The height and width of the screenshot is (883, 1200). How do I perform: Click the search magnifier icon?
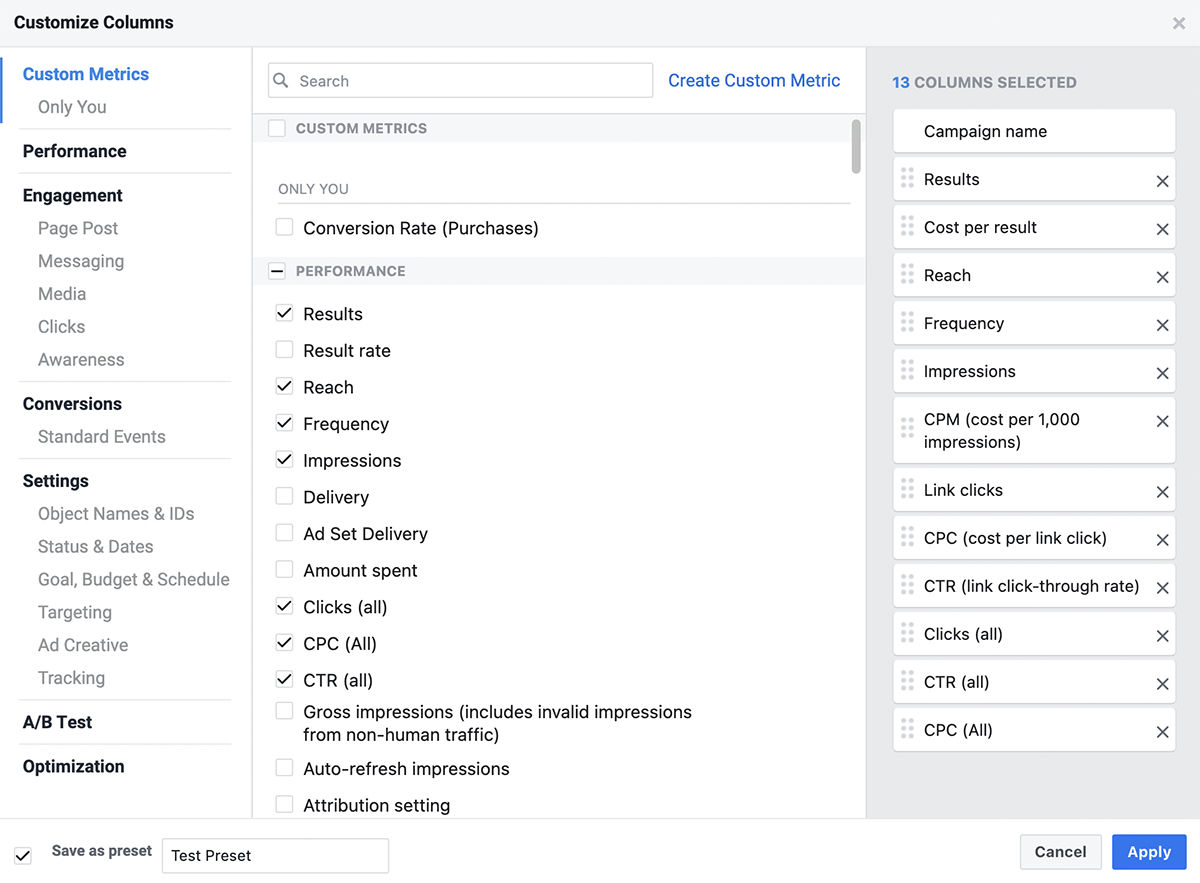tap(281, 81)
